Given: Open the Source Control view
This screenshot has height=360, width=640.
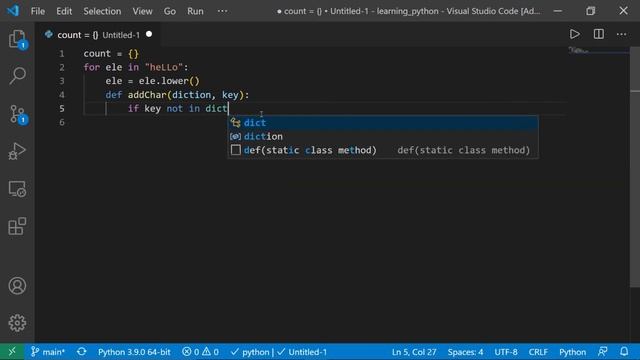Looking at the screenshot, I should coord(17,114).
